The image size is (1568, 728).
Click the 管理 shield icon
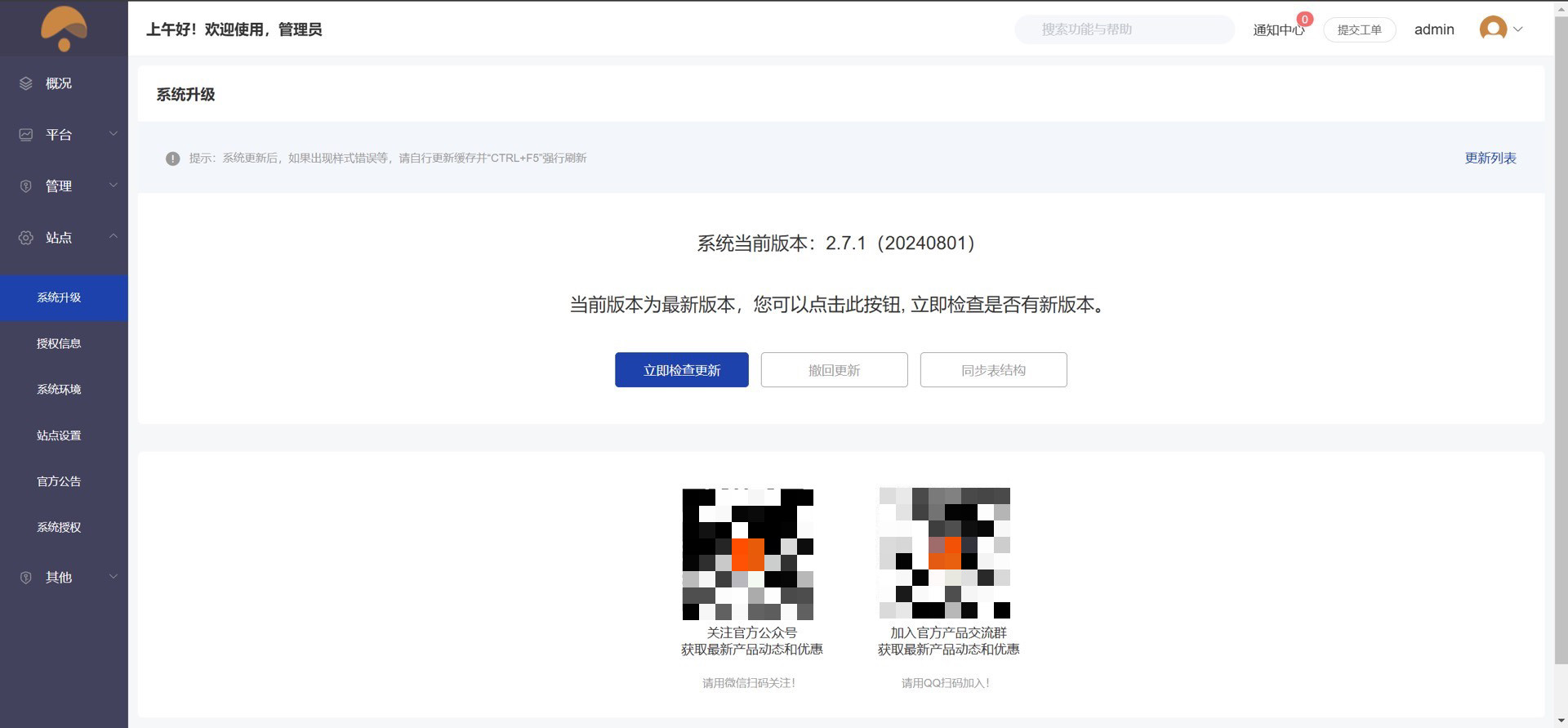pyautogui.click(x=26, y=186)
